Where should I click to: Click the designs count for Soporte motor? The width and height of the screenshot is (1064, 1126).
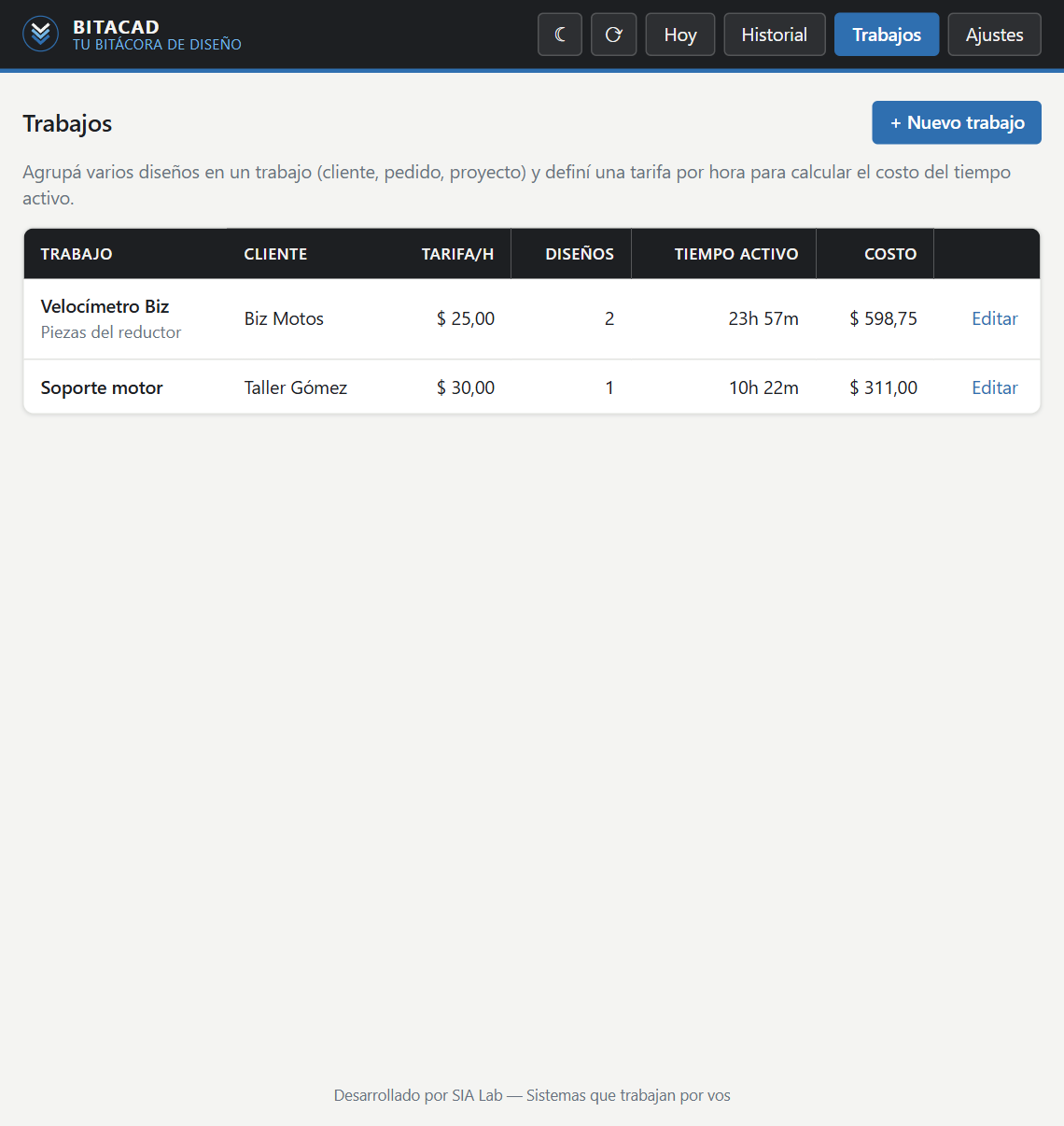609,387
